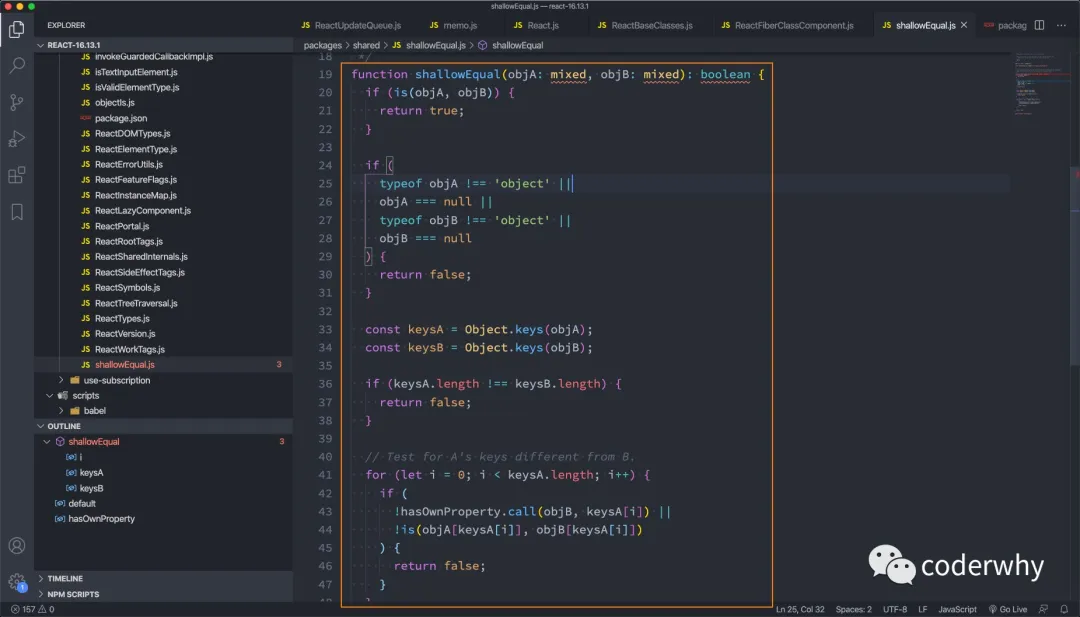
Task: Collapse the OUTLINE section
Action: [x=163, y=426]
